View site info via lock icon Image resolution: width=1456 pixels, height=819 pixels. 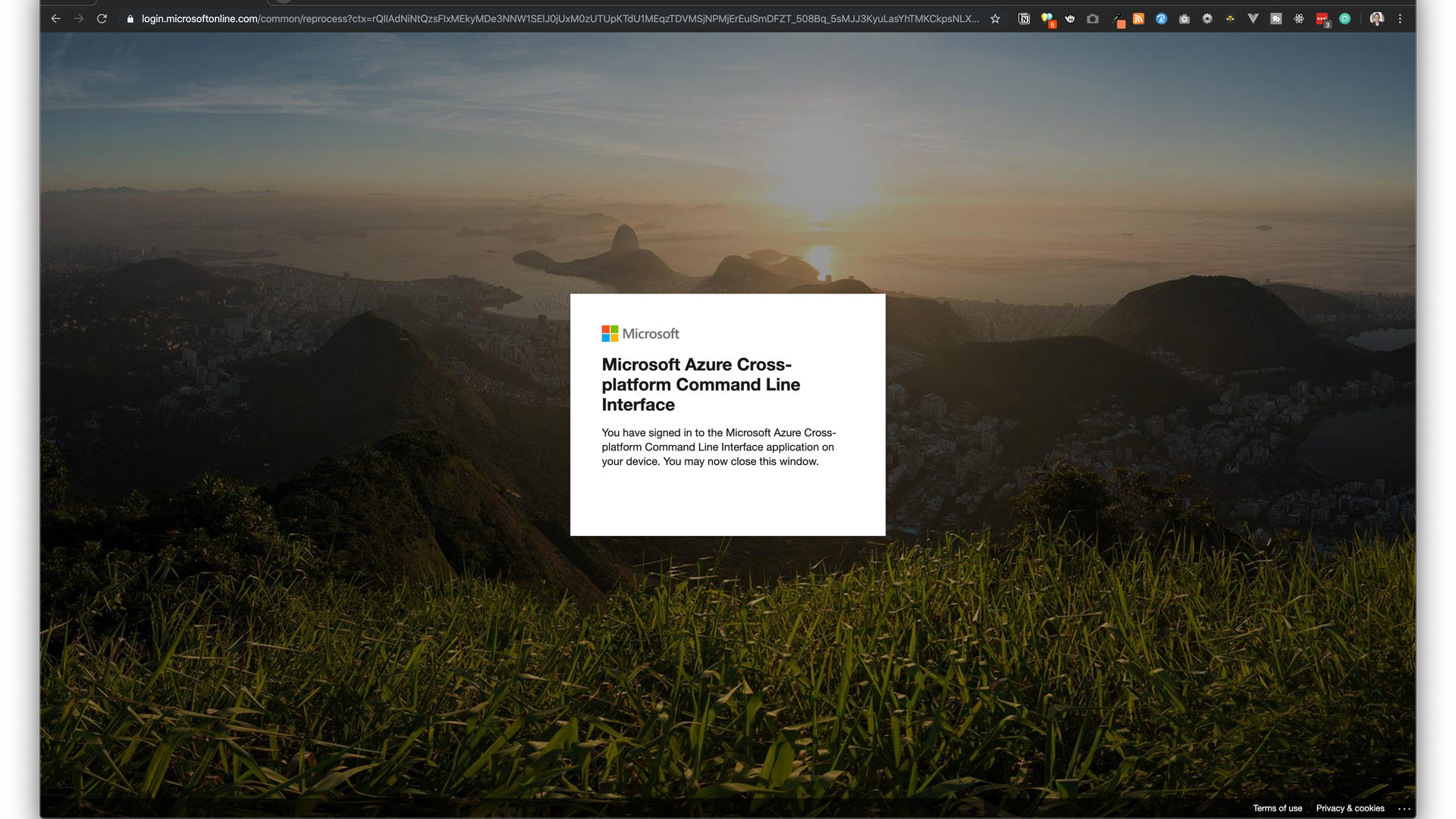130,19
